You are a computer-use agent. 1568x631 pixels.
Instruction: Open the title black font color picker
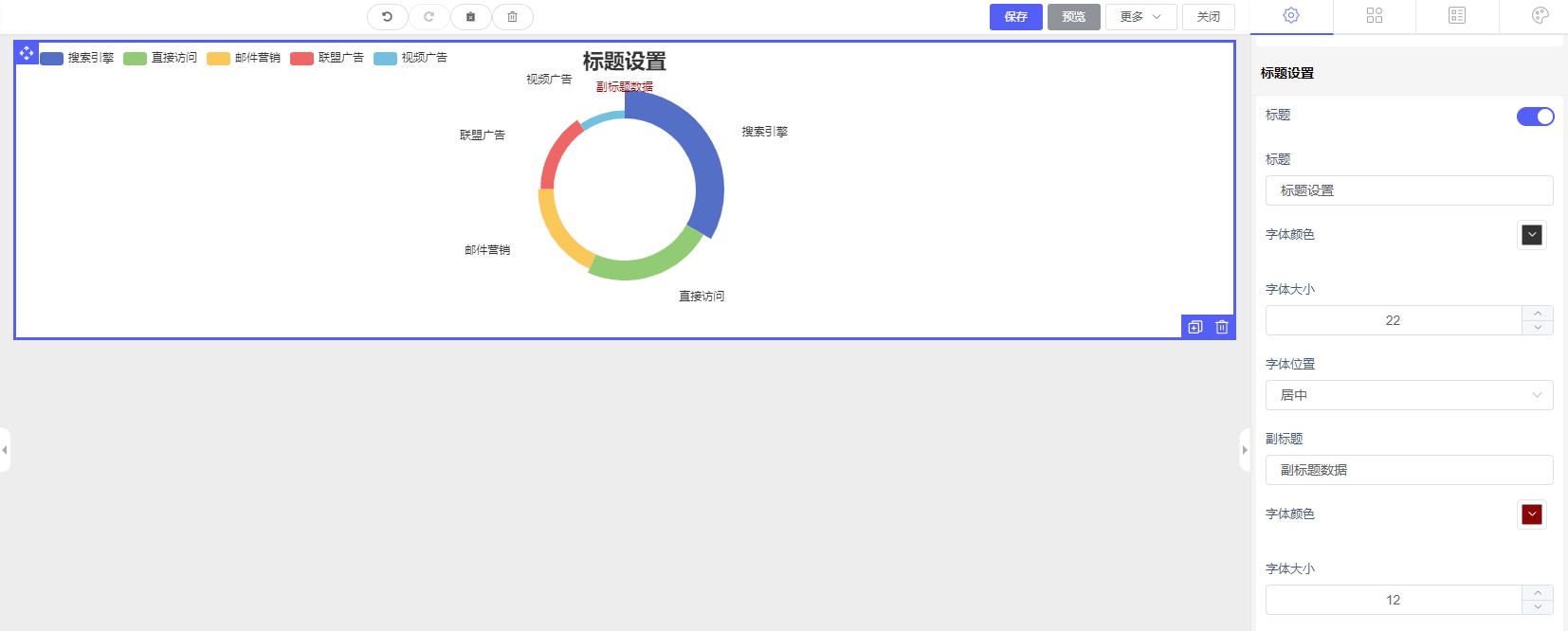pyautogui.click(x=1532, y=235)
